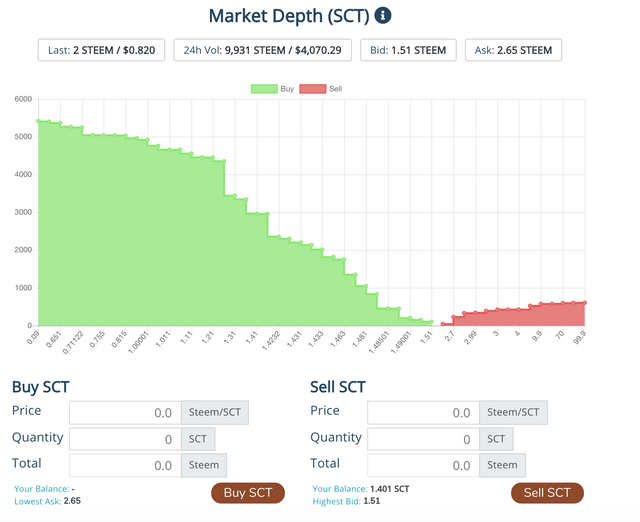The width and height of the screenshot is (640, 522).
Task: Select the 1.48501 price axis label
Action: click(x=379, y=342)
